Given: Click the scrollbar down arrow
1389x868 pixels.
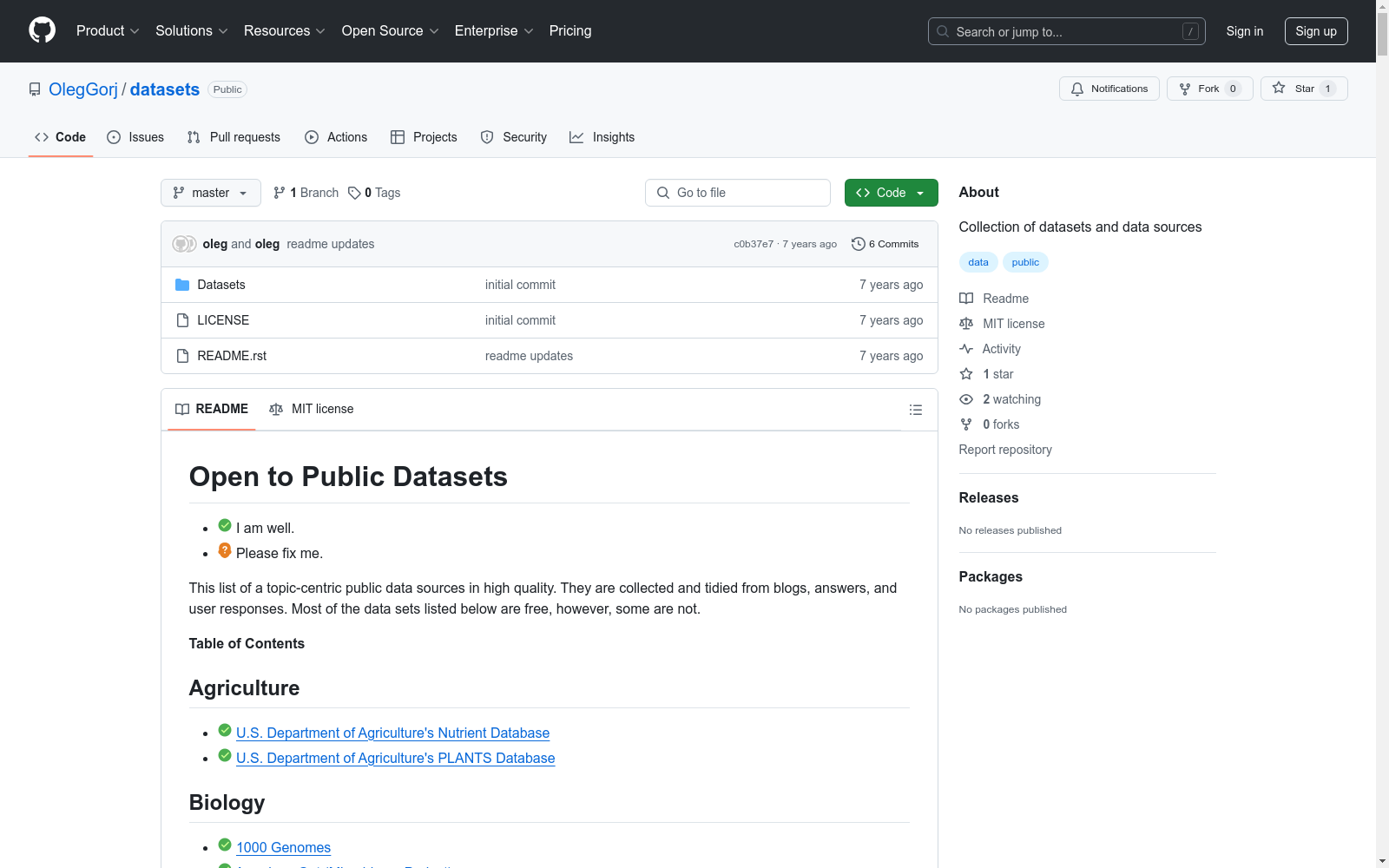Looking at the screenshot, I should coord(1382,861).
